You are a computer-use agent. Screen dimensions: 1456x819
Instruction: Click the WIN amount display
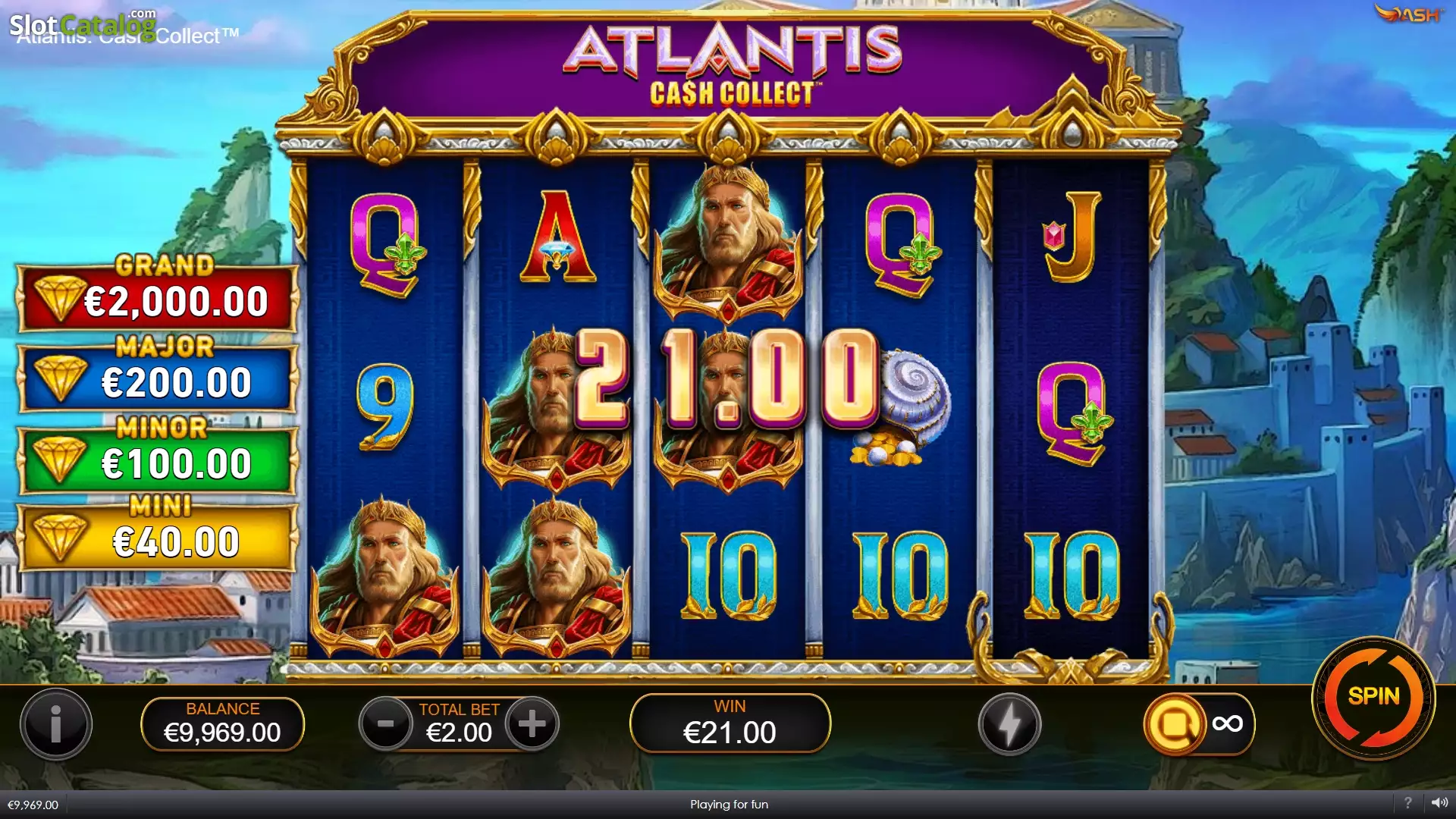pyautogui.click(x=730, y=723)
